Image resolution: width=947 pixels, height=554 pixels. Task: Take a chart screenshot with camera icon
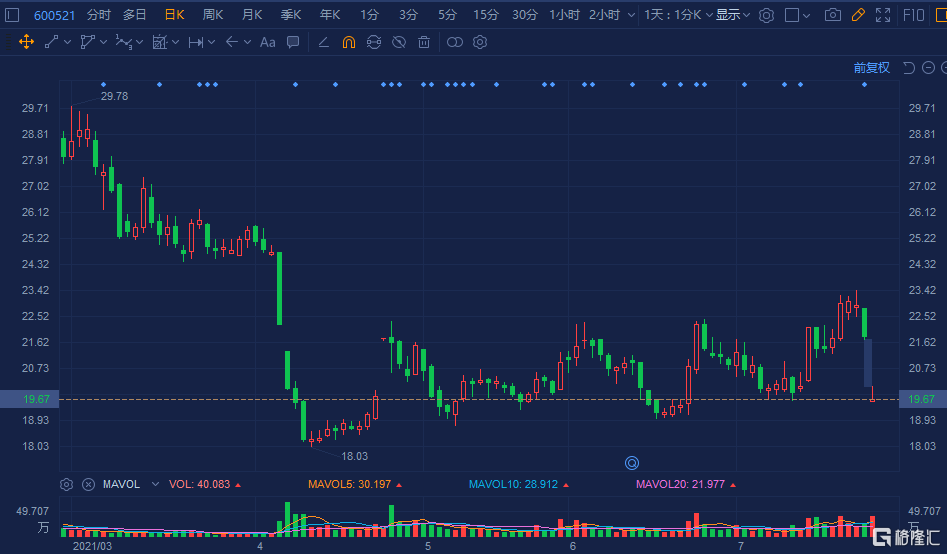click(x=832, y=15)
